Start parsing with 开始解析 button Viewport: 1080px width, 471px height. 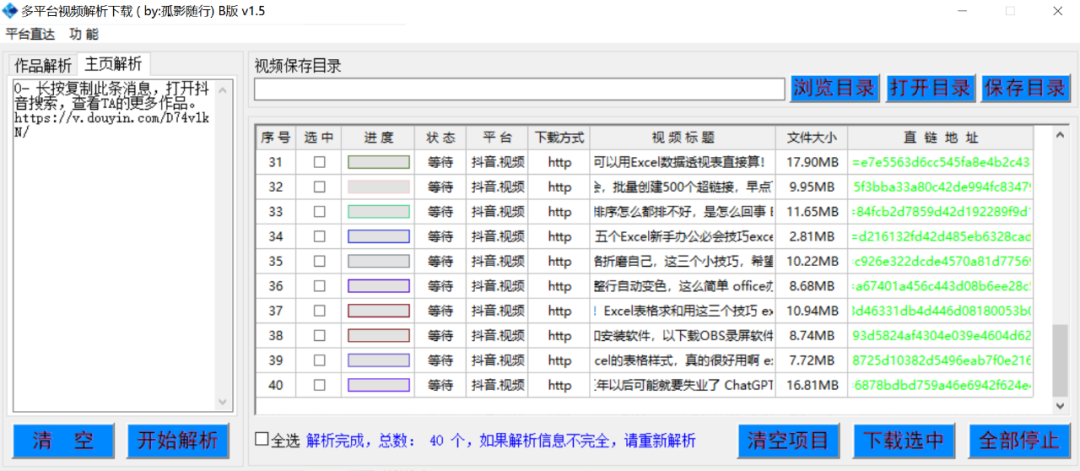178,441
